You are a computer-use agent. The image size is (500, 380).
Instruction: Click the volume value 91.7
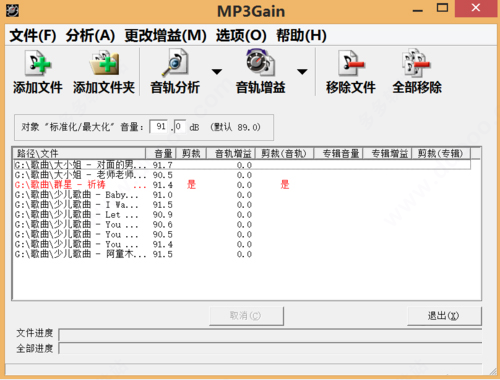tap(163, 165)
